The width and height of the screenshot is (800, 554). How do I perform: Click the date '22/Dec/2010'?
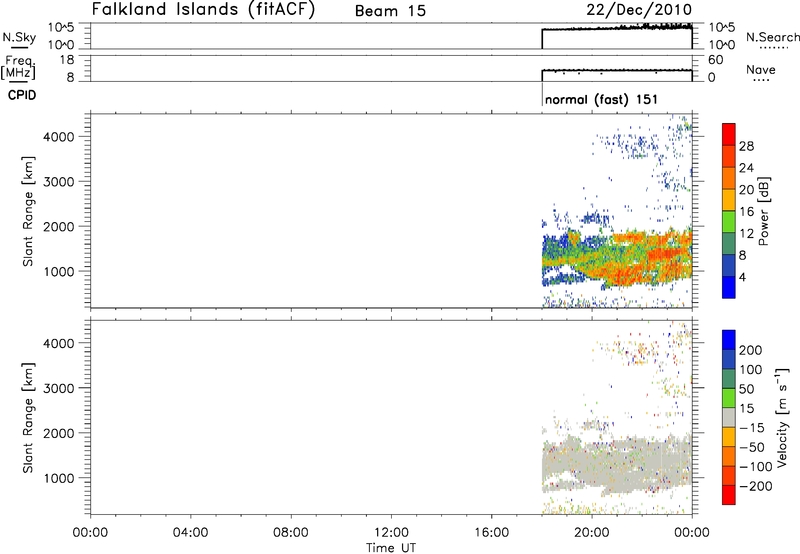pyautogui.click(x=639, y=10)
